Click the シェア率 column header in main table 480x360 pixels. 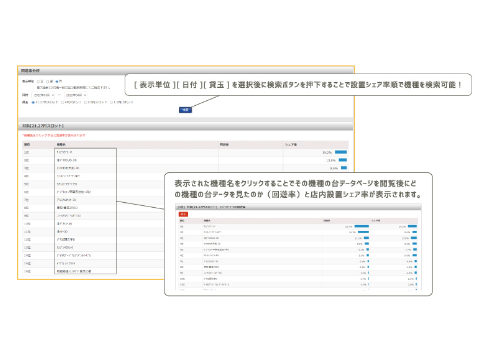pos(291,144)
